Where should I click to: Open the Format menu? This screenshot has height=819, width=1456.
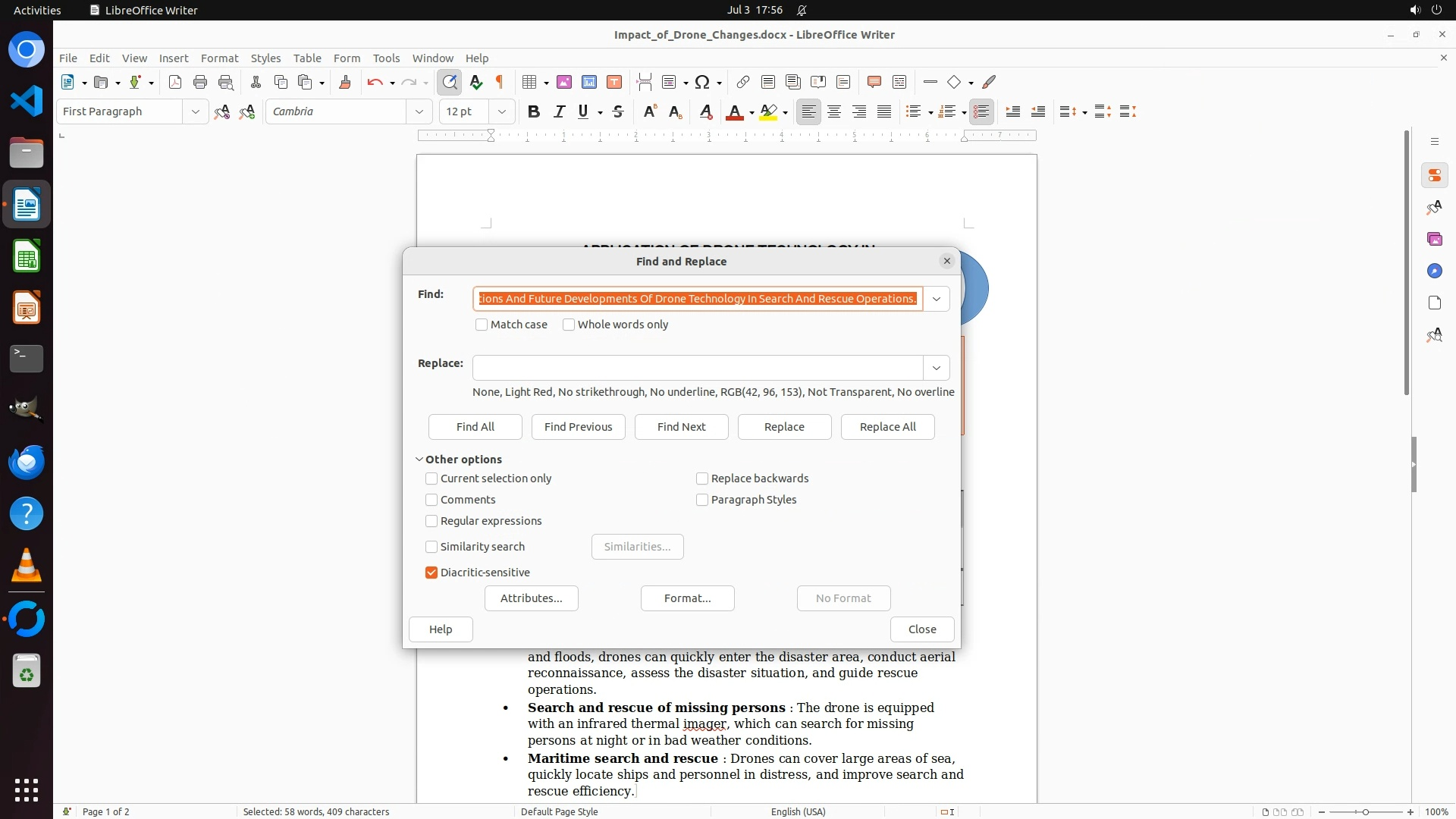219,58
